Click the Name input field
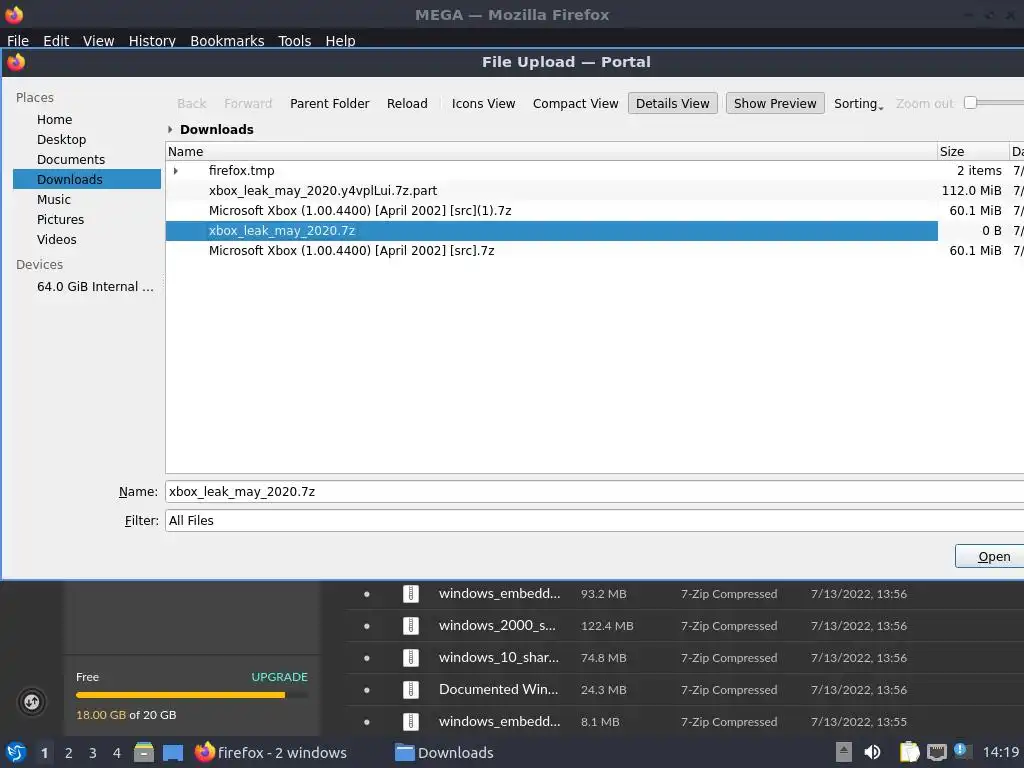 tap(594, 492)
